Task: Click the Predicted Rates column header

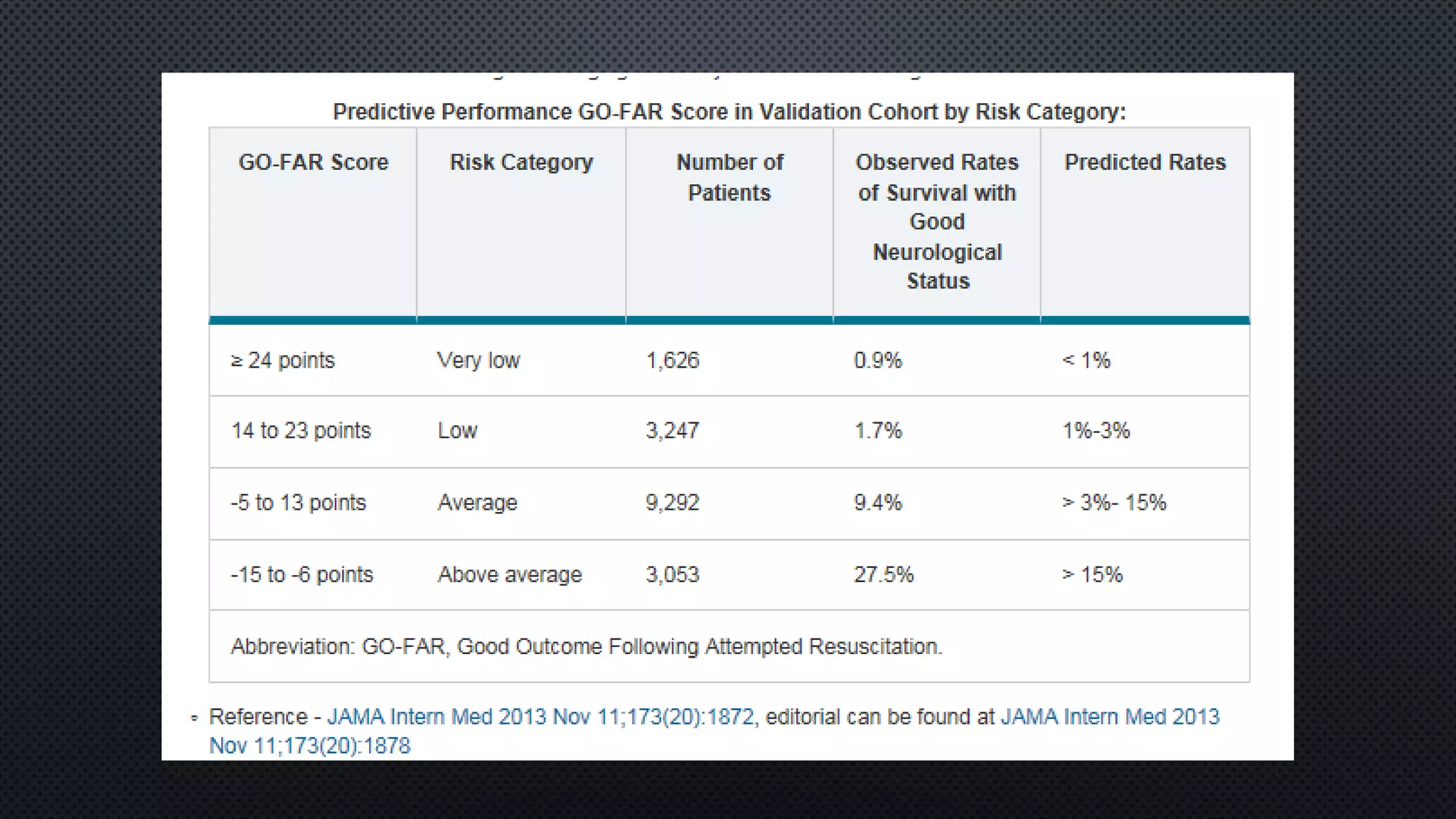Action: click(1145, 162)
